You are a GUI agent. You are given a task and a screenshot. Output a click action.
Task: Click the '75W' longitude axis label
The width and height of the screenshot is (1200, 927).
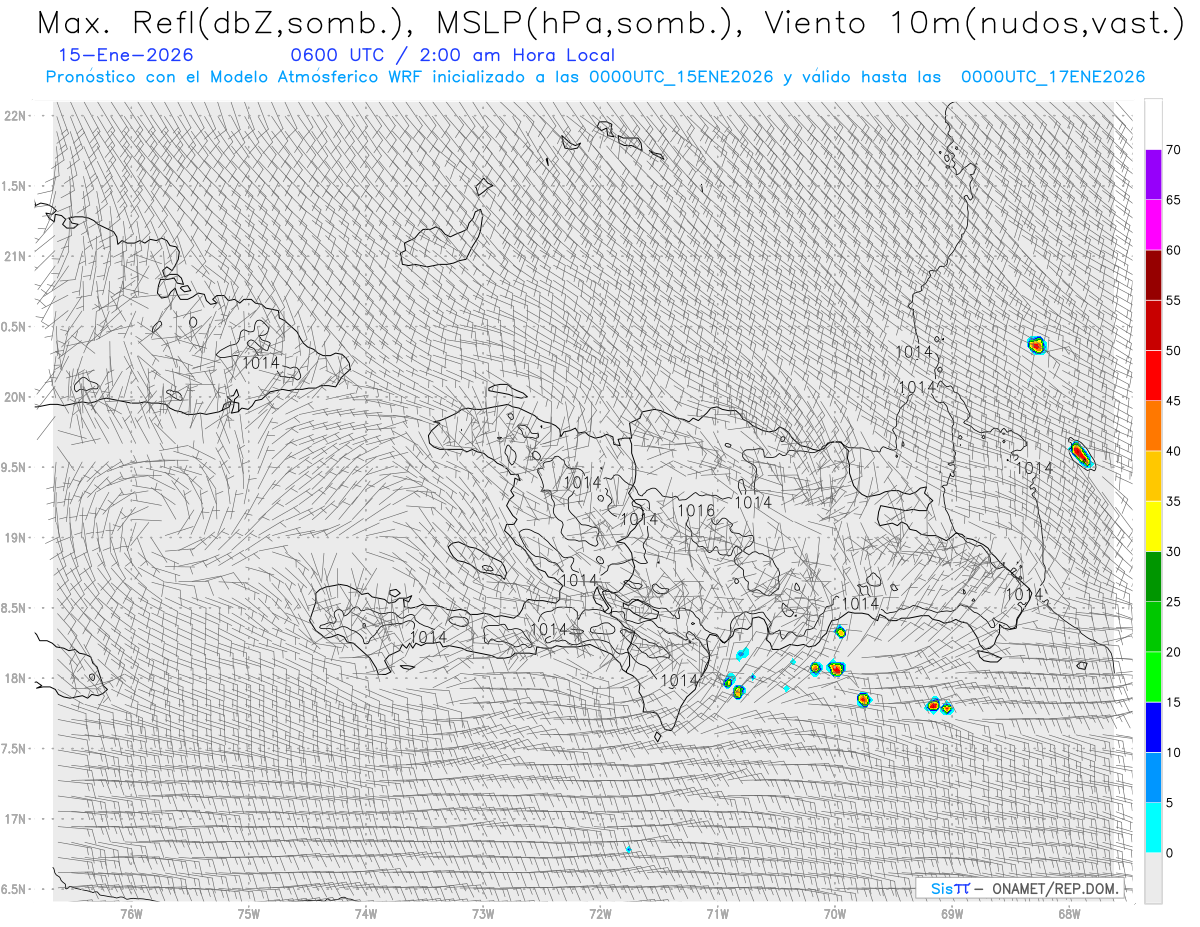tap(249, 913)
